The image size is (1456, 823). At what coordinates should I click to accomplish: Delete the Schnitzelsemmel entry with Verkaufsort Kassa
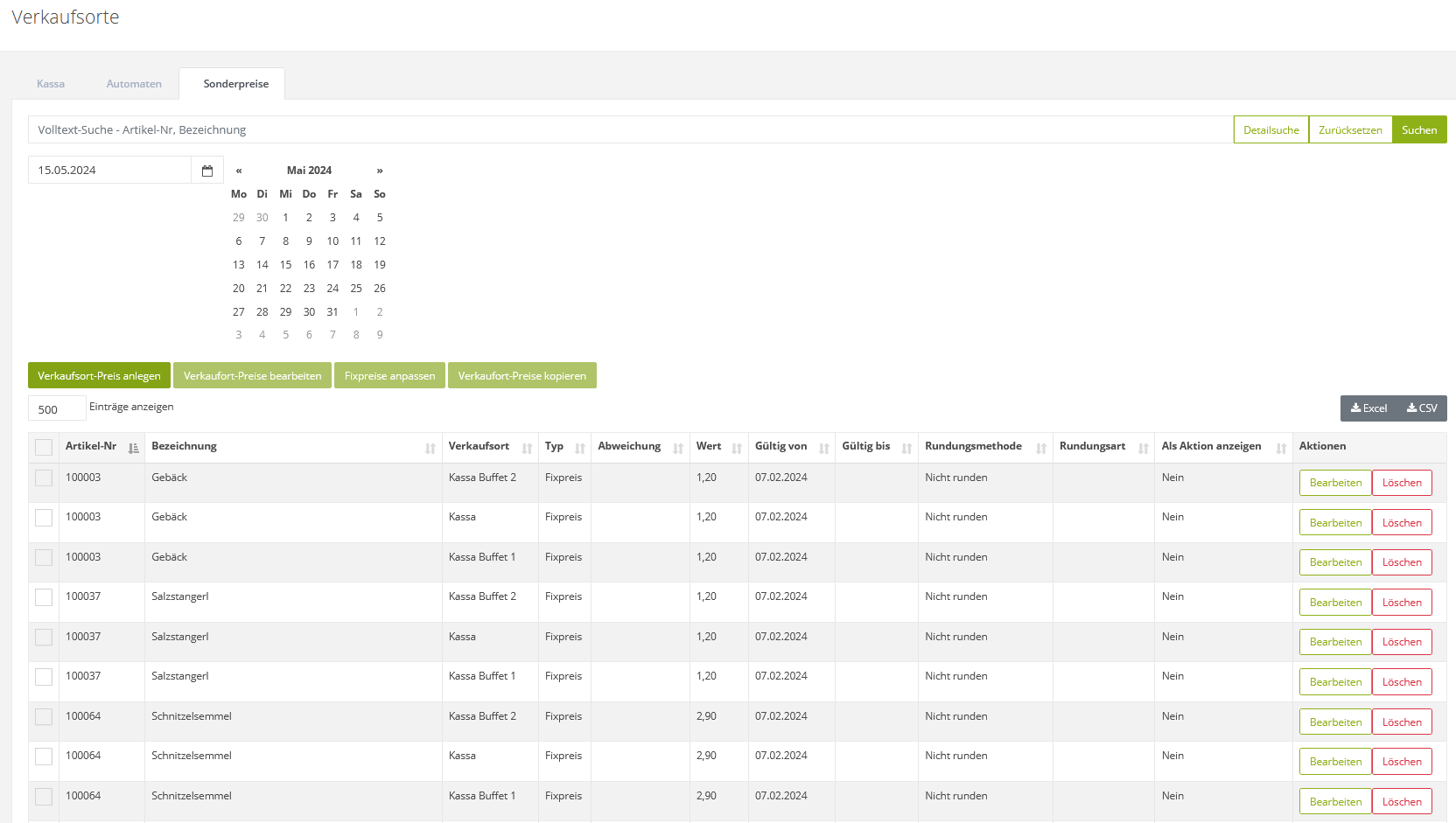point(1402,762)
